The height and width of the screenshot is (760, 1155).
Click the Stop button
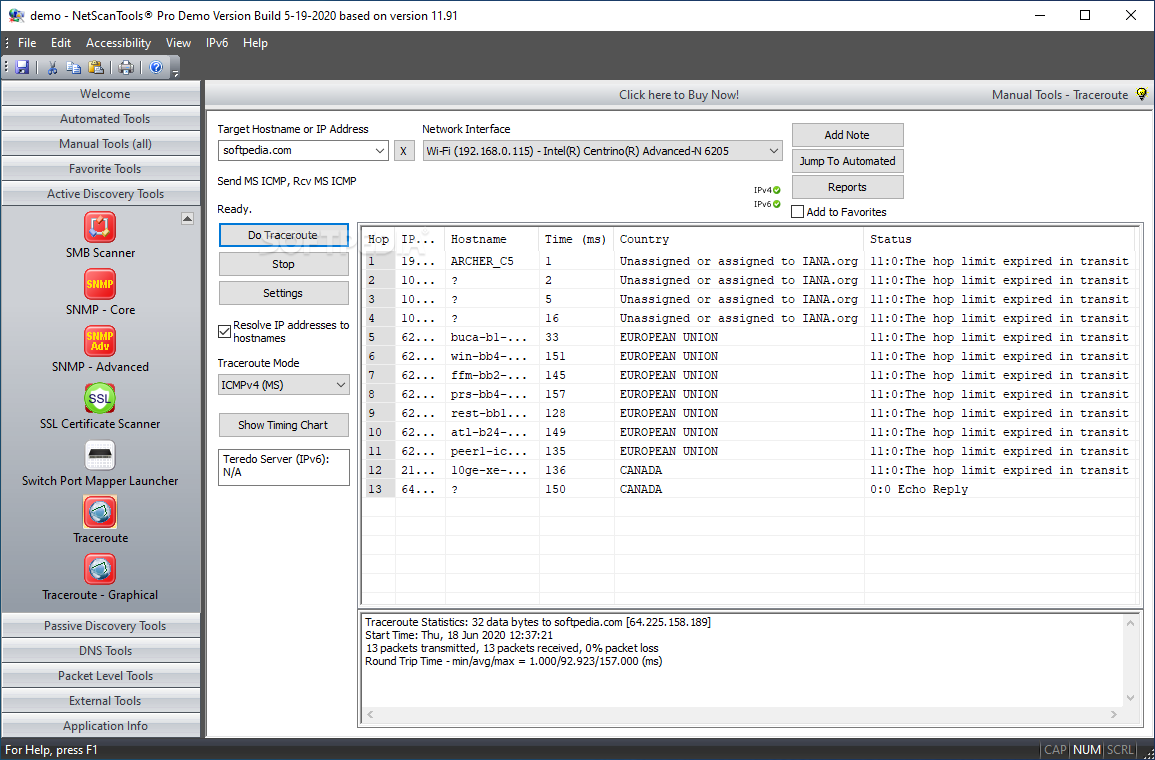click(x=284, y=264)
